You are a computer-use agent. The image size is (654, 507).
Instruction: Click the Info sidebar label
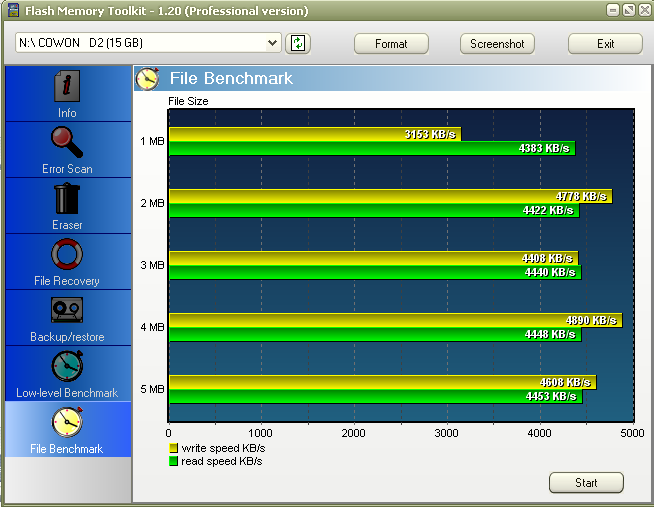pos(67,113)
